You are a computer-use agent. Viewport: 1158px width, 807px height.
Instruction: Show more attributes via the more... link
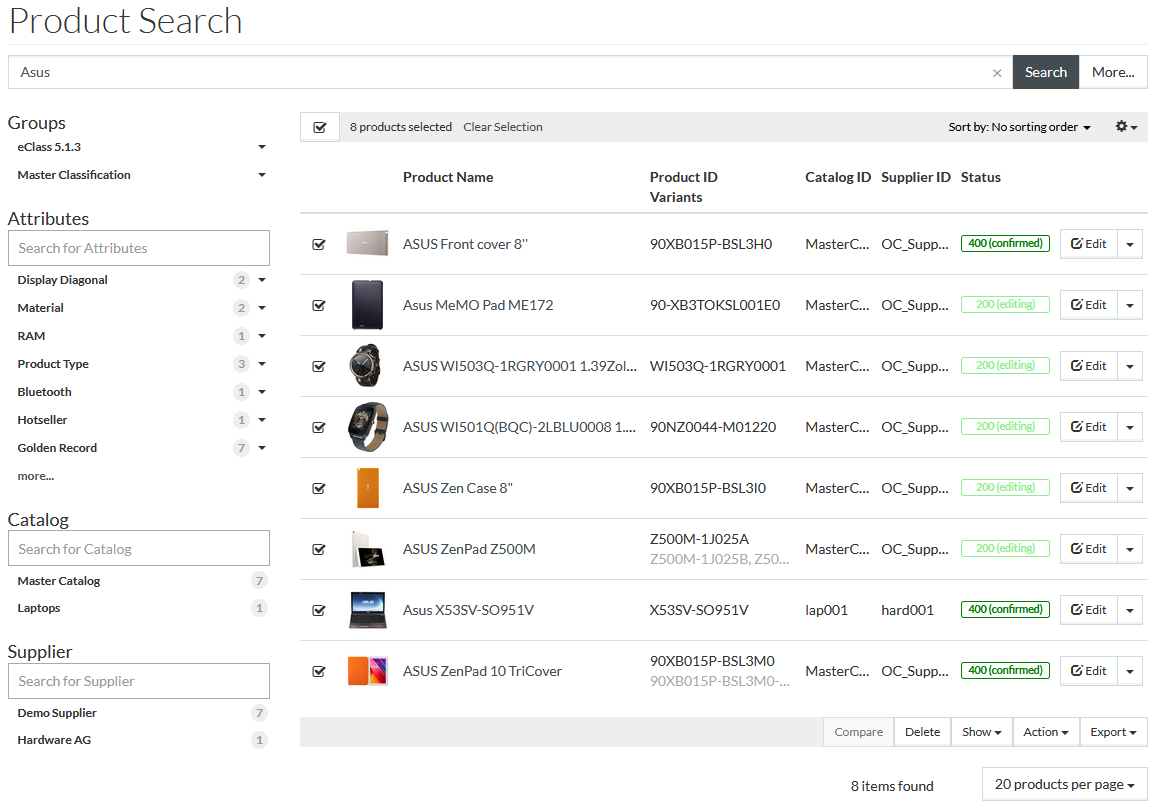36,476
